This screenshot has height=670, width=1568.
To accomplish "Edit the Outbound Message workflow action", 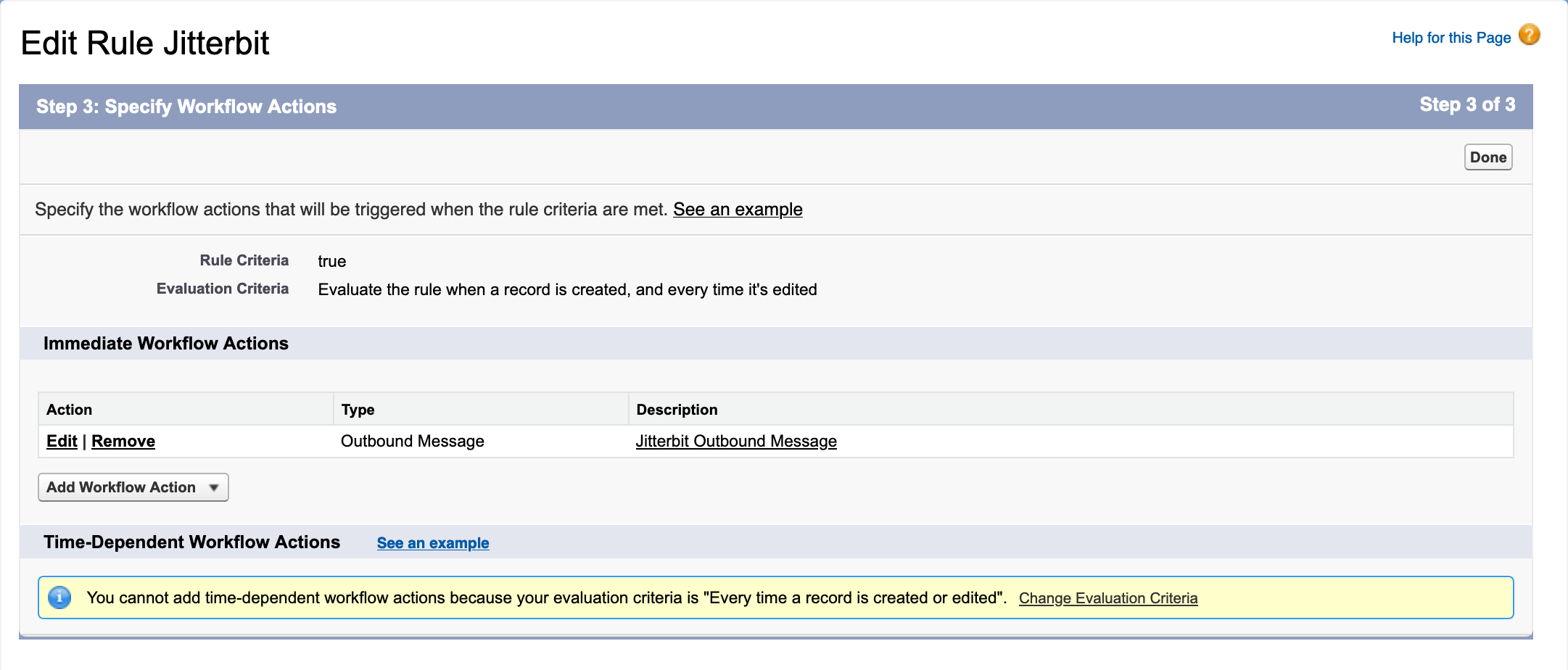I will pyautogui.click(x=62, y=440).
